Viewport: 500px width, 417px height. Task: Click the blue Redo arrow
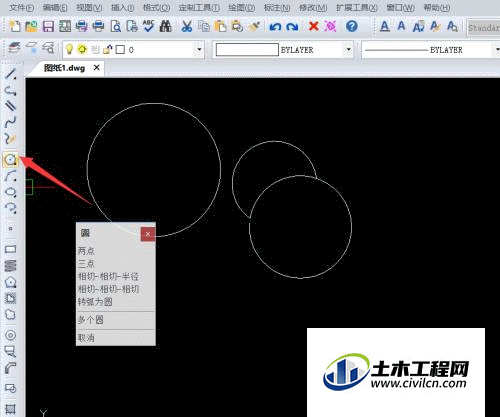click(x=292, y=26)
